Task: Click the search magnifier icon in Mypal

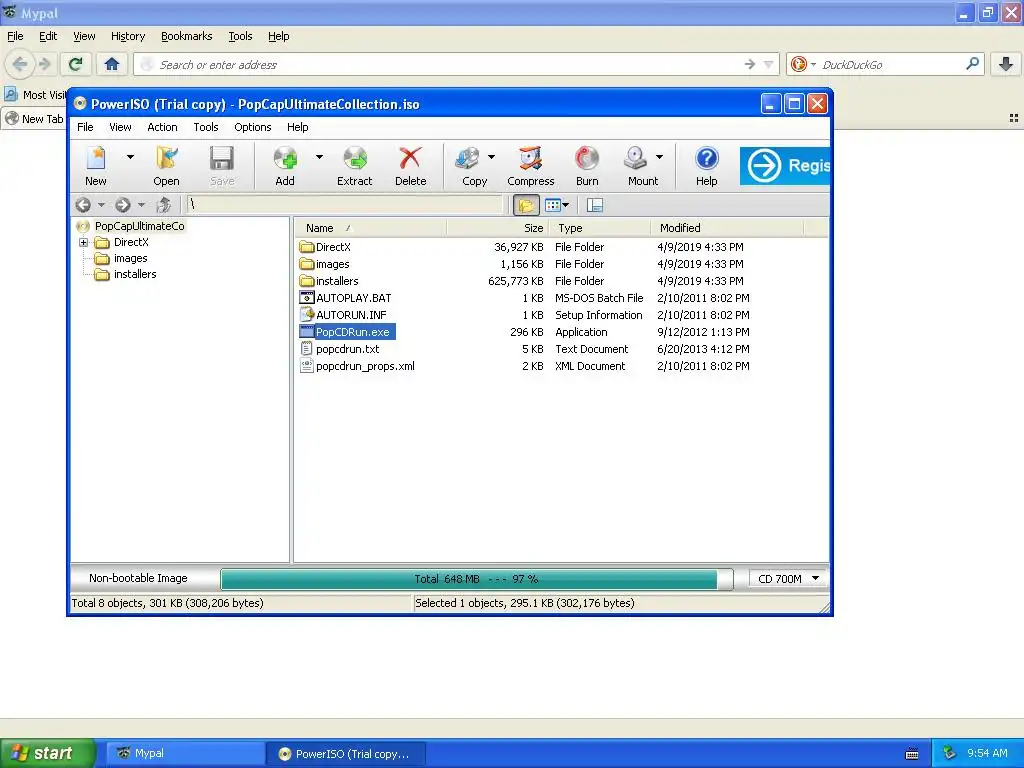Action: pos(972,63)
